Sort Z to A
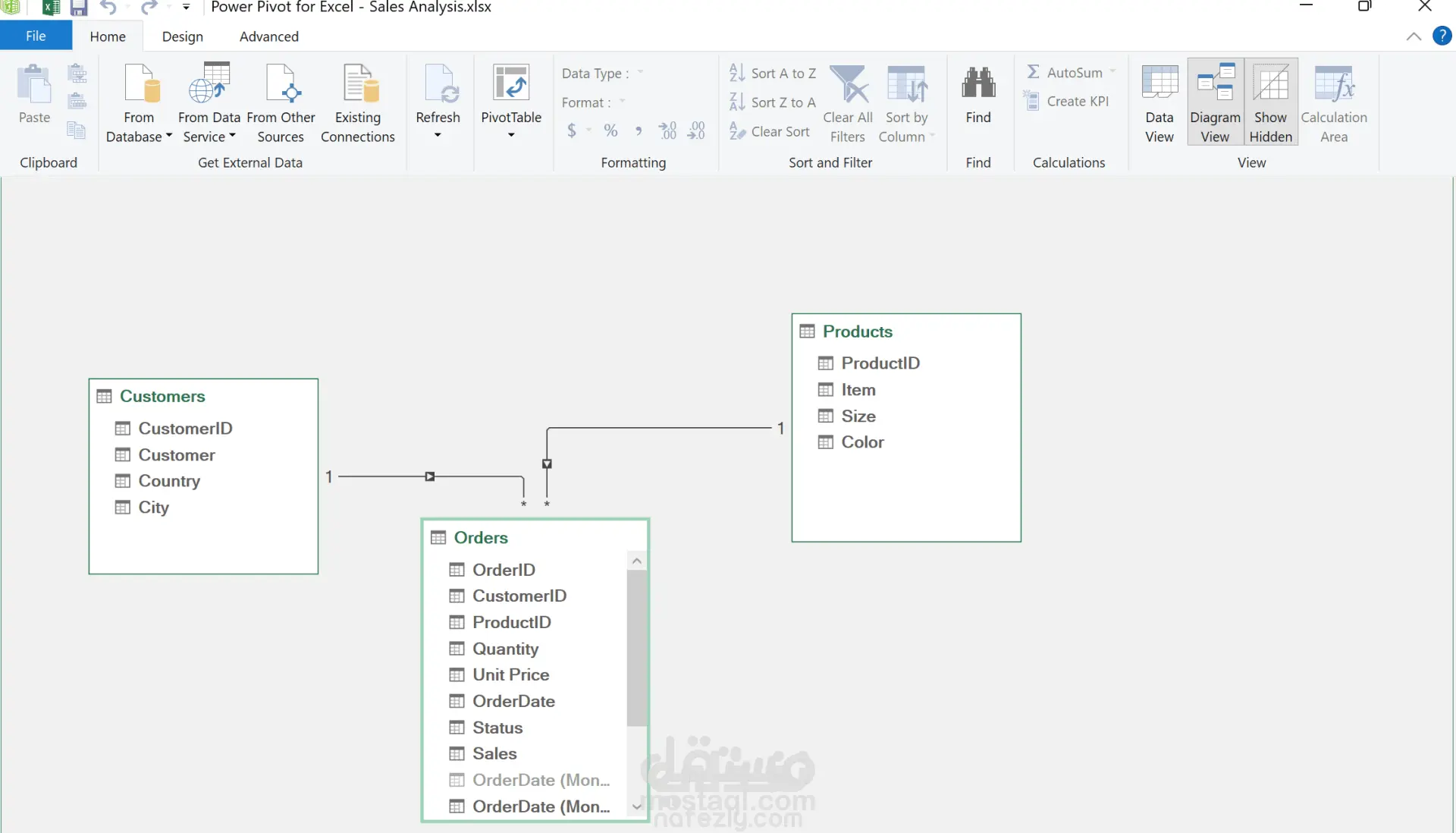 [x=772, y=102]
